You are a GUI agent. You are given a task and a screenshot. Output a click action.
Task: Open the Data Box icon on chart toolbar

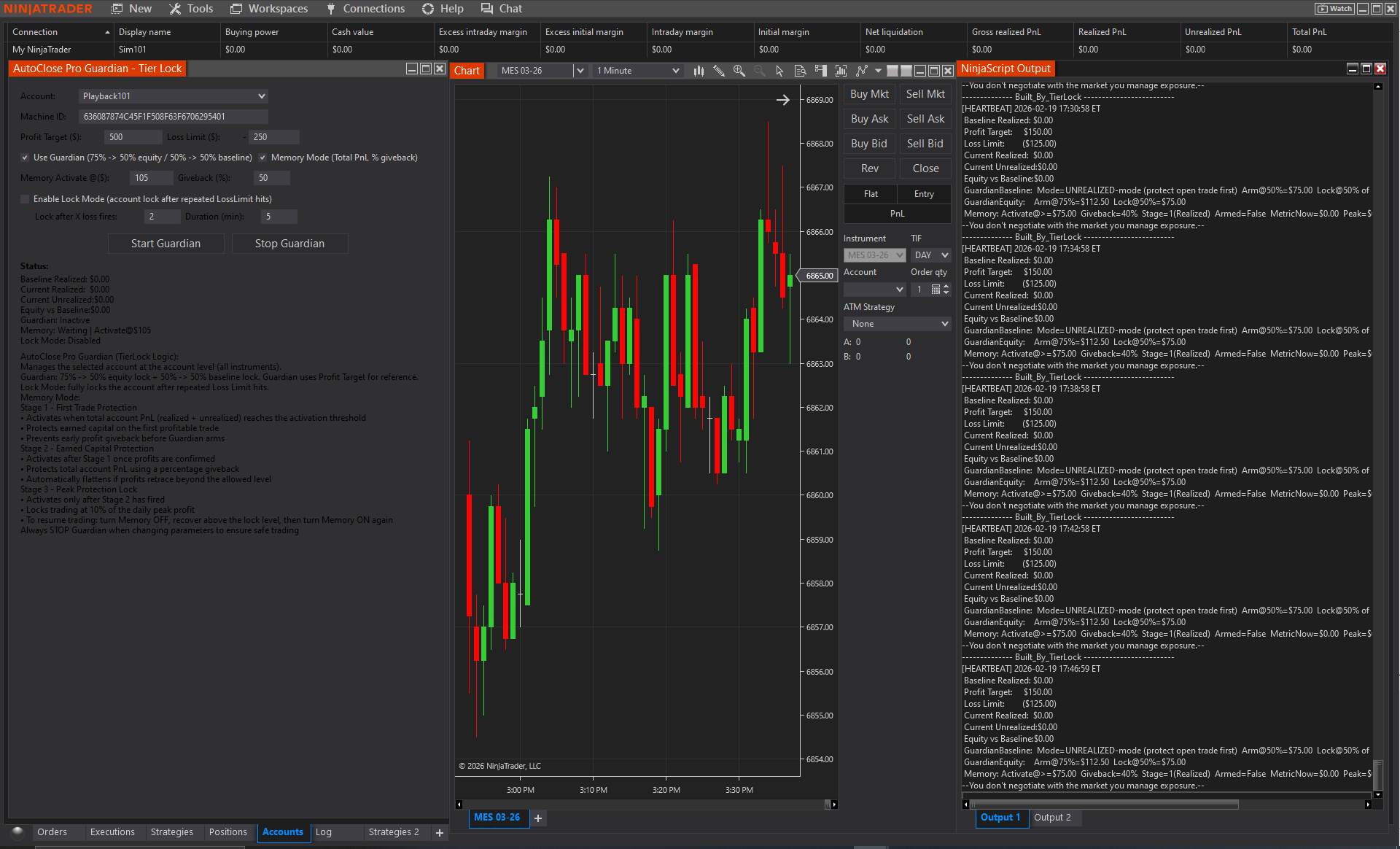(799, 70)
